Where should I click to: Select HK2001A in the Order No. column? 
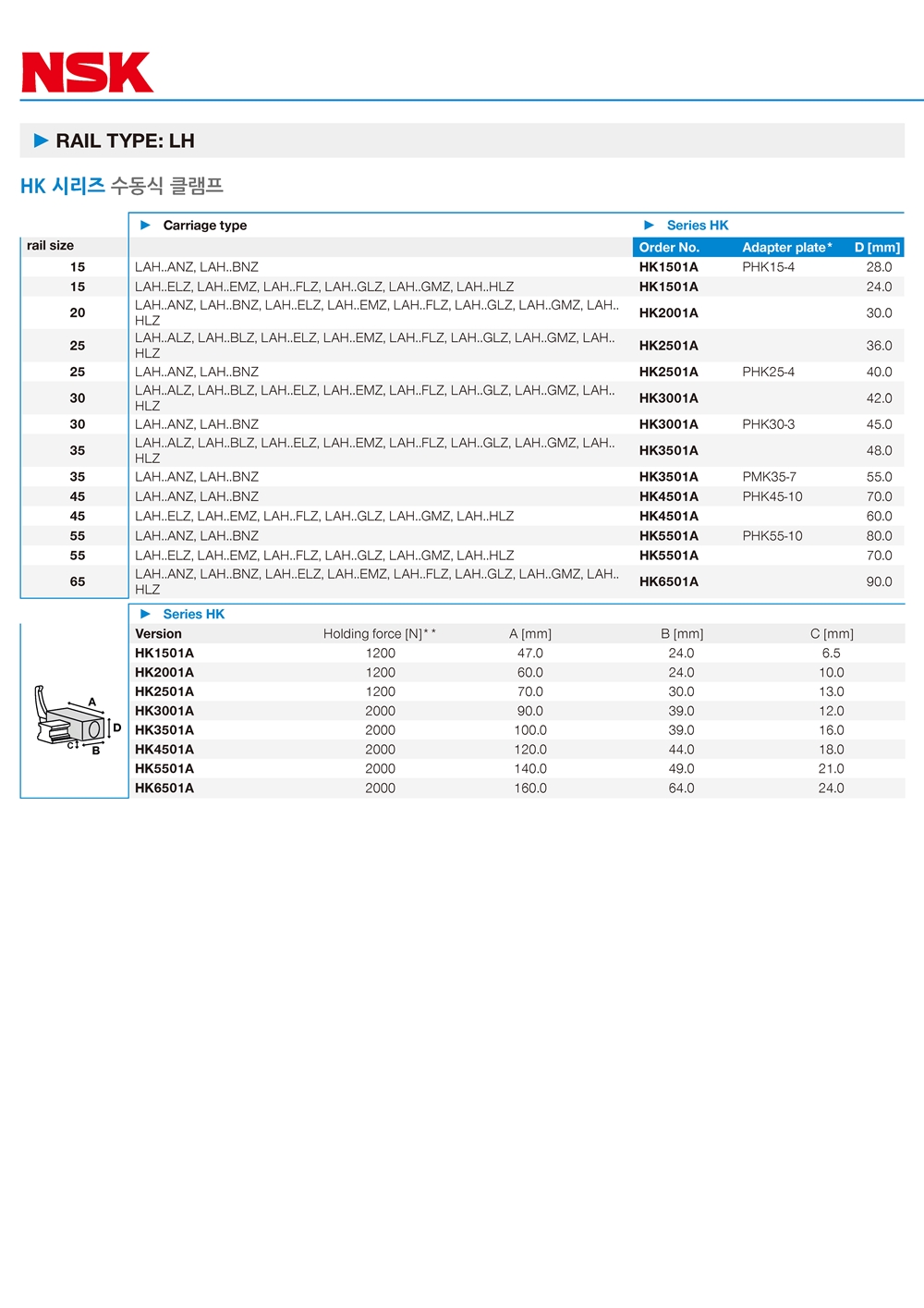point(669,313)
